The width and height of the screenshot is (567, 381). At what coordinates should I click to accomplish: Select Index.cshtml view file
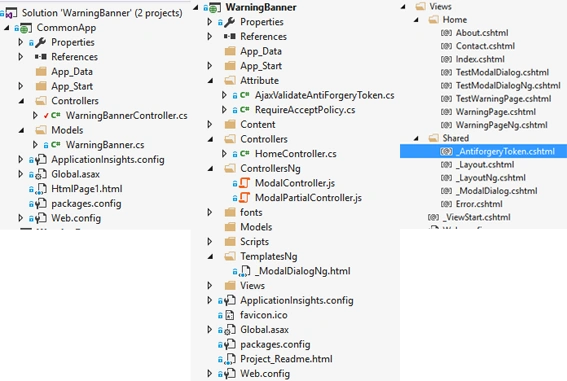coord(480,59)
